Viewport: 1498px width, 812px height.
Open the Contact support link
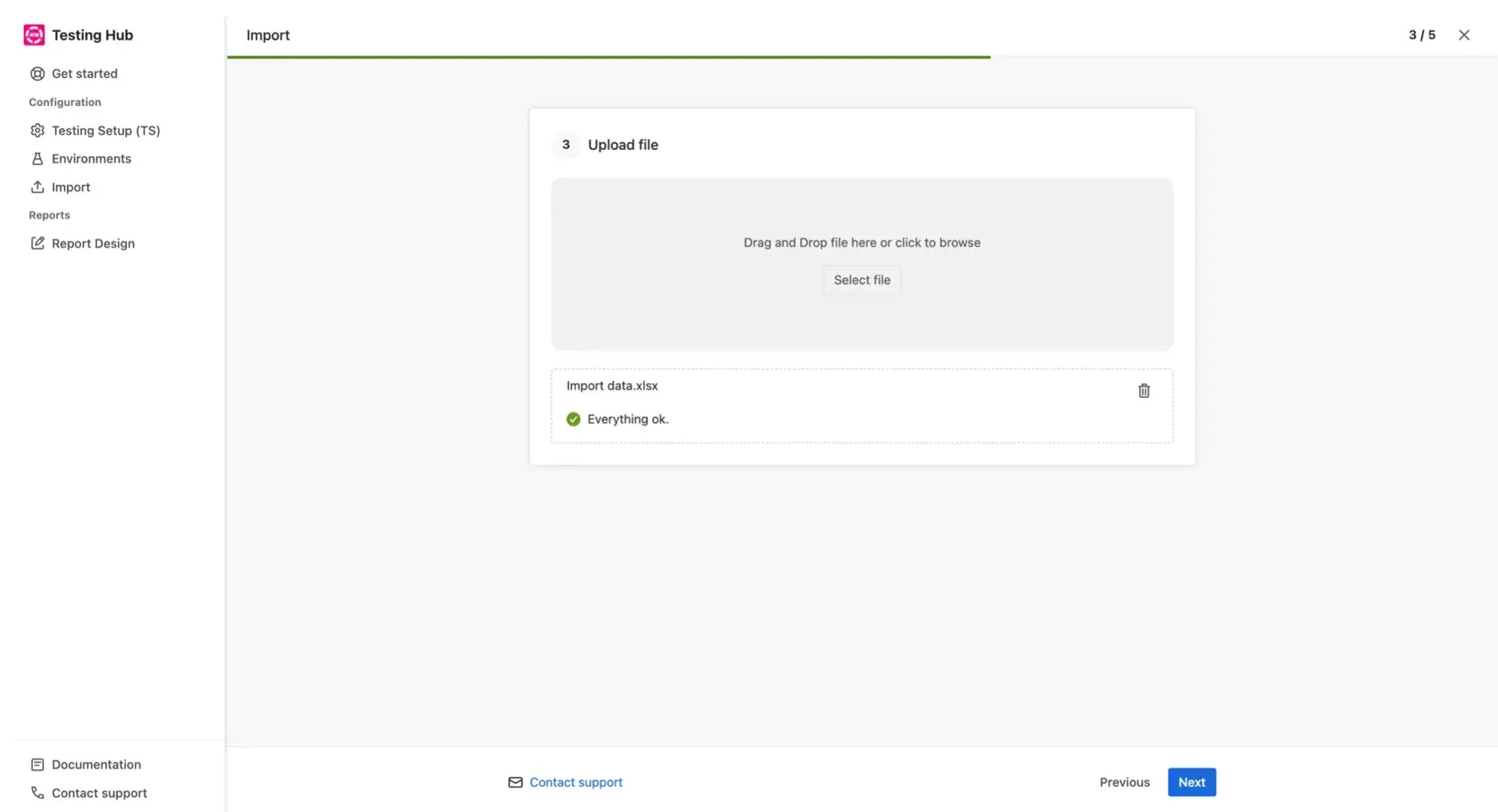(575, 782)
